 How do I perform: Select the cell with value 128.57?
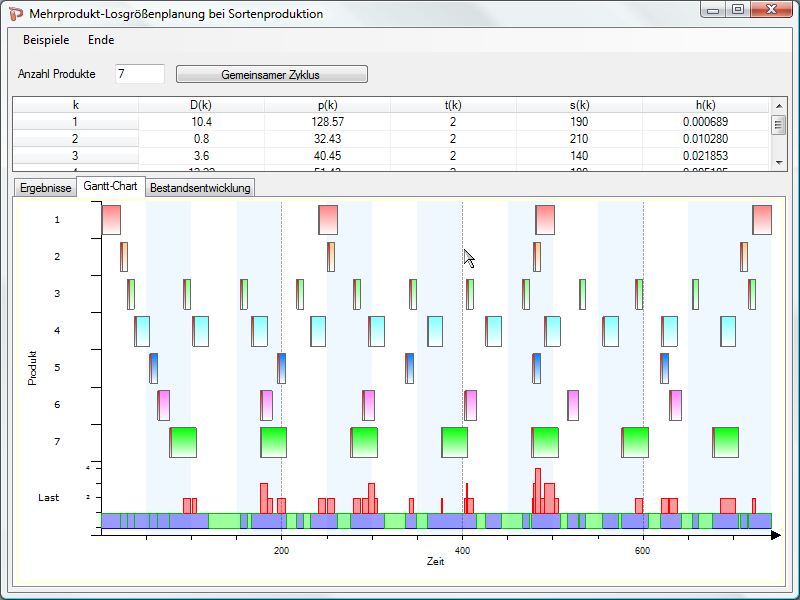pyautogui.click(x=327, y=121)
